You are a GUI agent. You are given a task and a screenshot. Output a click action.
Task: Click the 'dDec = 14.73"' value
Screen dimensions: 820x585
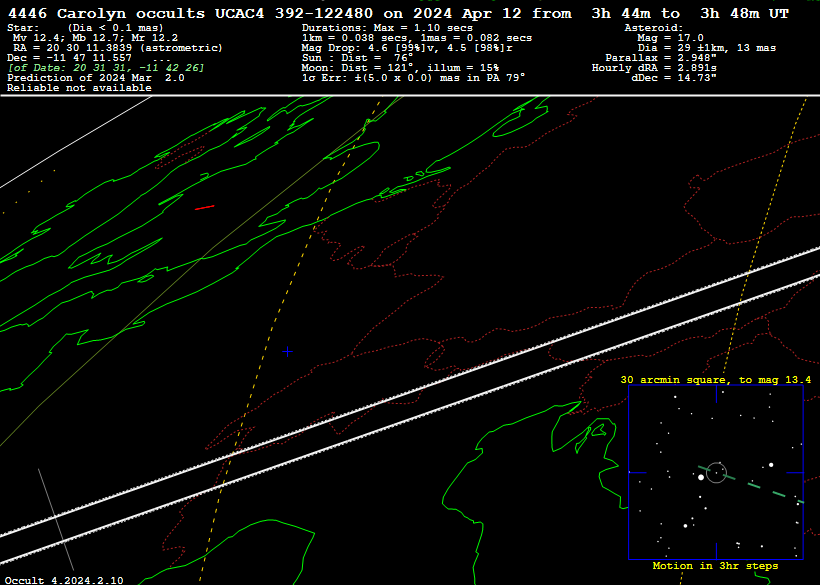[x=674, y=78]
